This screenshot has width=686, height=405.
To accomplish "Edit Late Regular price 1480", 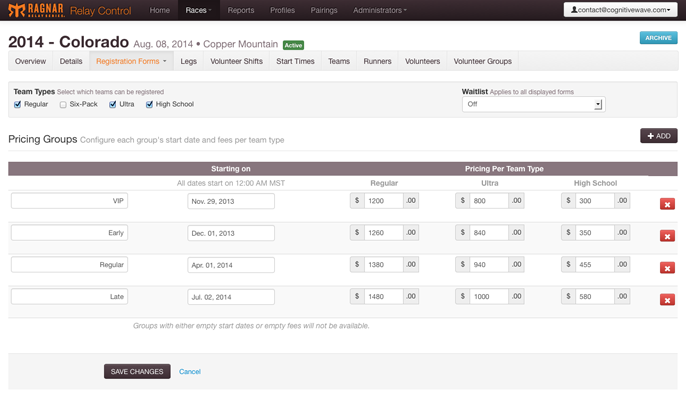I will (383, 297).
